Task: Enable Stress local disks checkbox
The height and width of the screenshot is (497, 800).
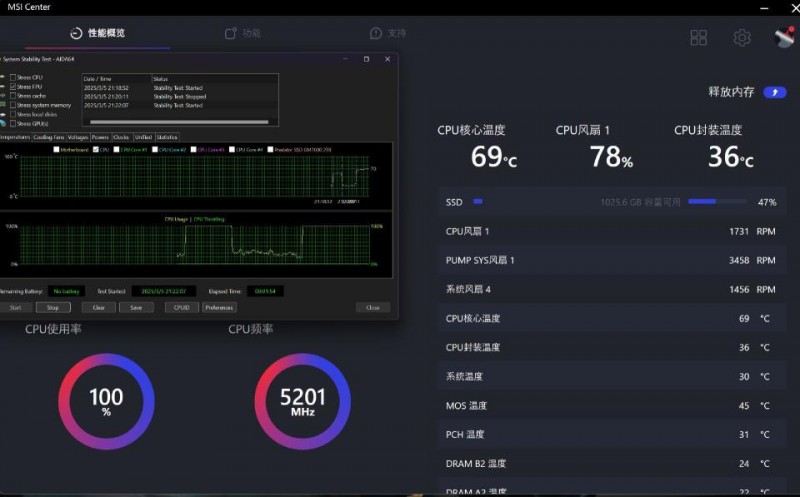Action: coord(13,114)
